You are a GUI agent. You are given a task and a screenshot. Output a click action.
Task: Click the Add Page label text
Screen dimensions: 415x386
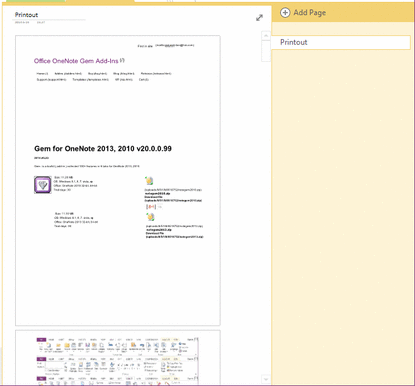tap(310, 13)
